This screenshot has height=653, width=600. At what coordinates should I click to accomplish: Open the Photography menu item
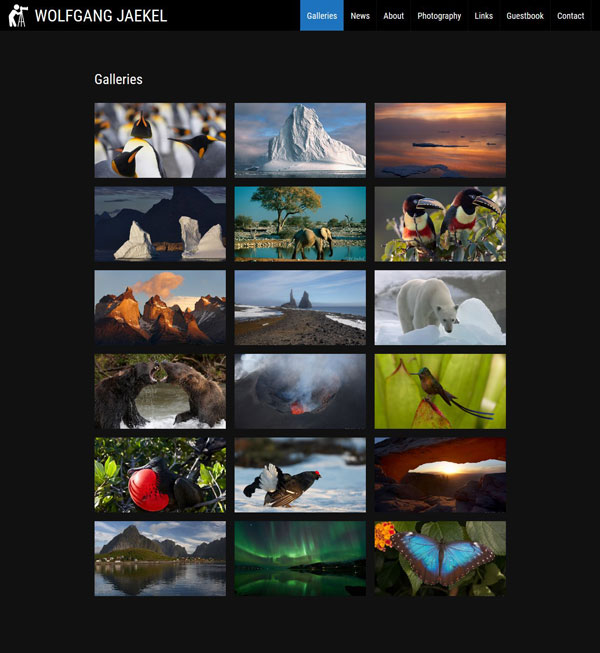[439, 15]
